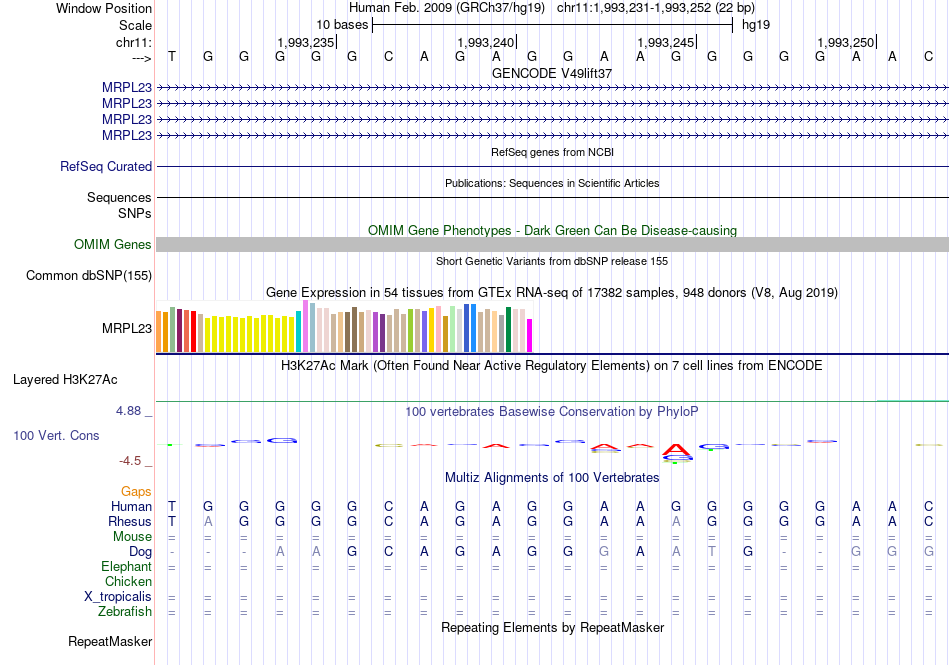Click the Zebrafish alignment row label
Viewport: 950px width, 665px height.
pyautogui.click(x=125, y=612)
